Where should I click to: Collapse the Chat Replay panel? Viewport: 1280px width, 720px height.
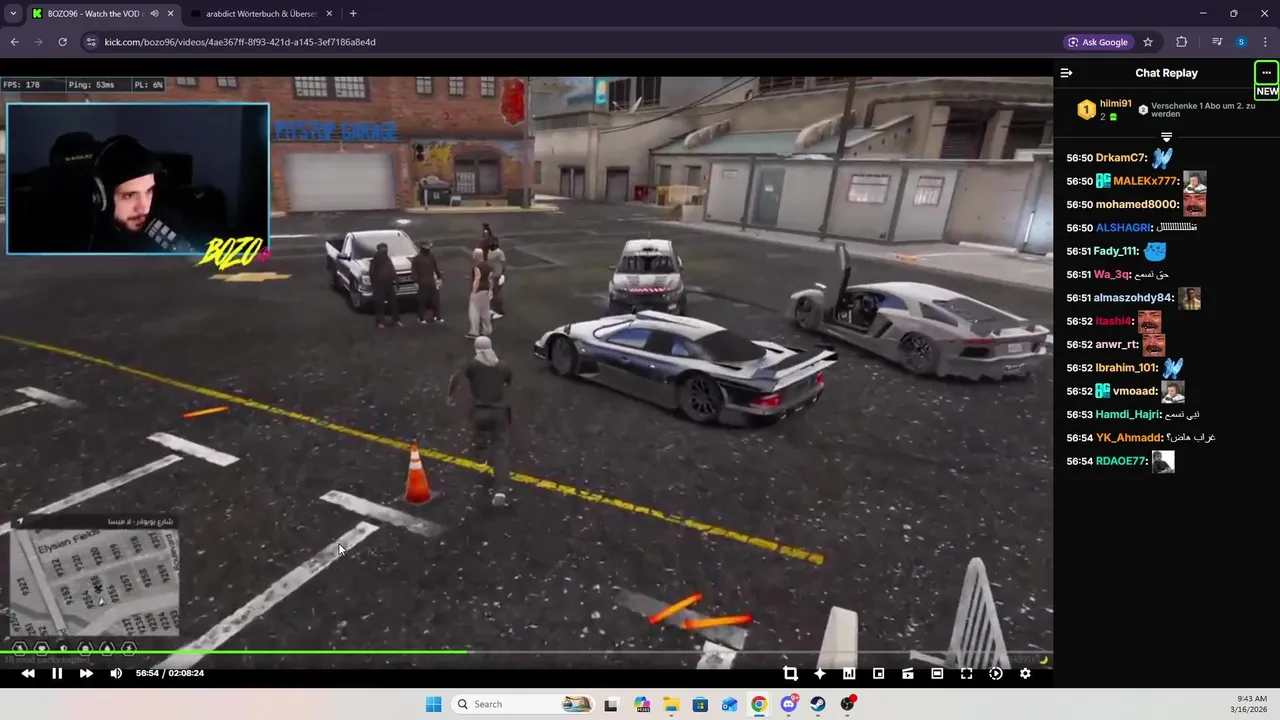click(1066, 73)
